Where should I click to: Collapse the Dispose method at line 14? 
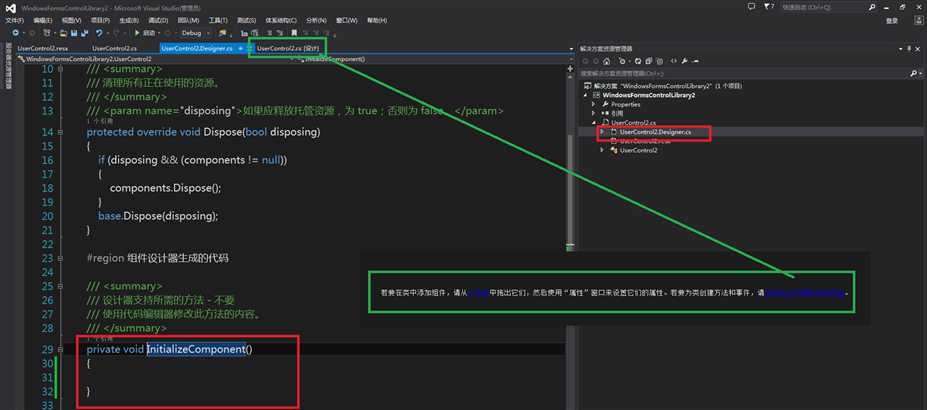pyautogui.click(x=59, y=132)
